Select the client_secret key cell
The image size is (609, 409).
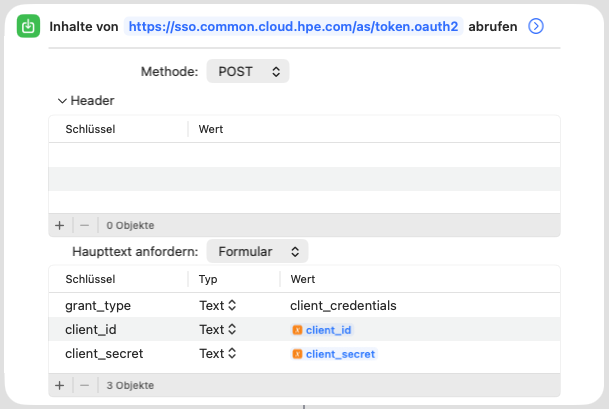[x=104, y=353]
